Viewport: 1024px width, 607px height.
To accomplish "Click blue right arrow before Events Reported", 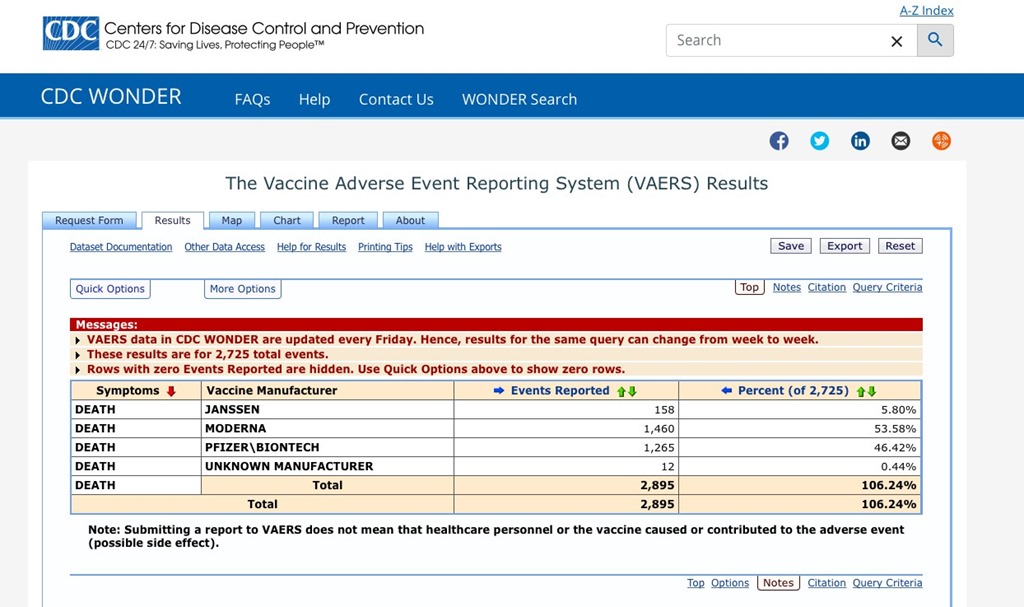I will point(499,391).
